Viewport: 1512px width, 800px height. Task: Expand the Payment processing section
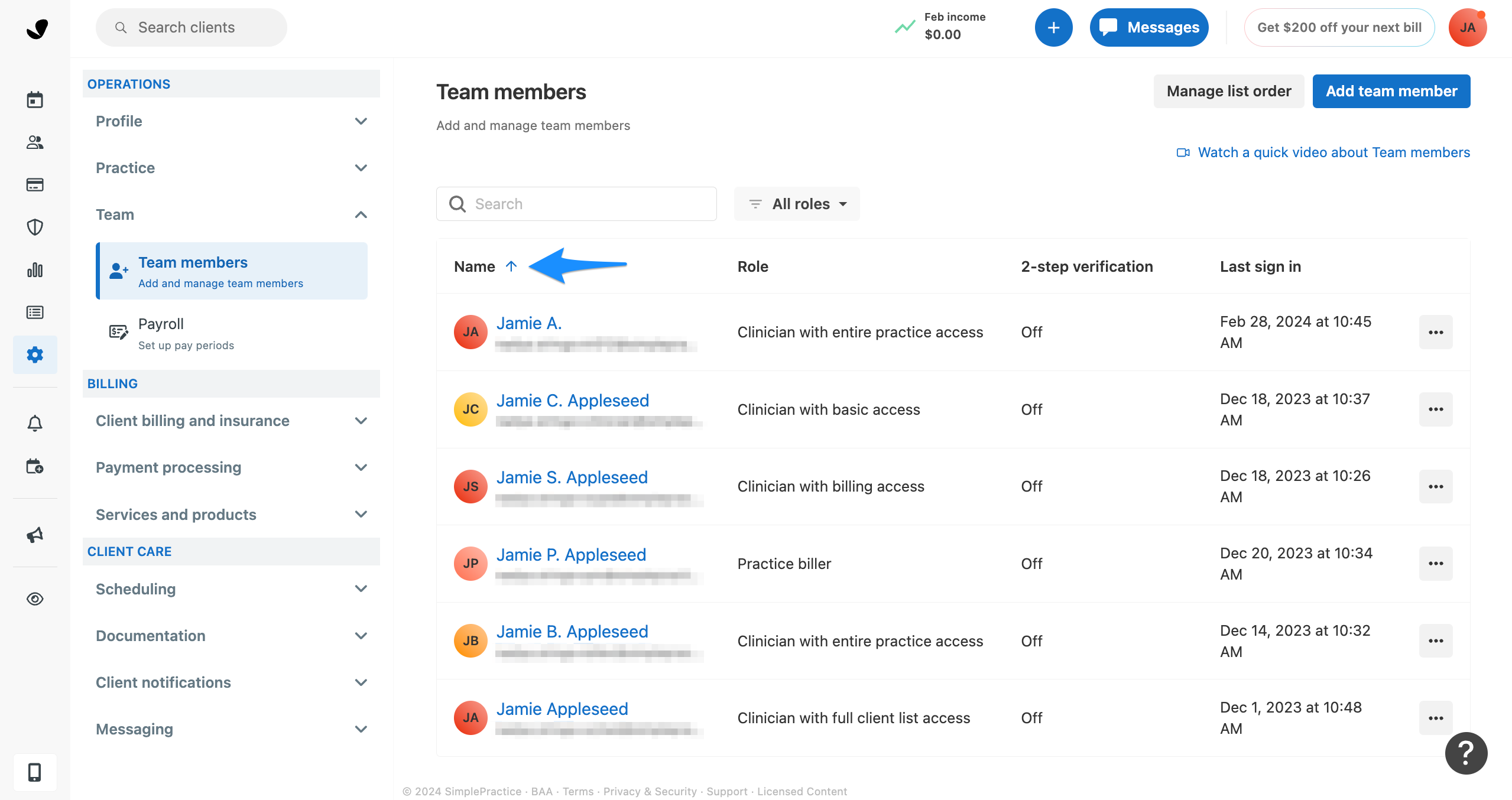point(232,467)
